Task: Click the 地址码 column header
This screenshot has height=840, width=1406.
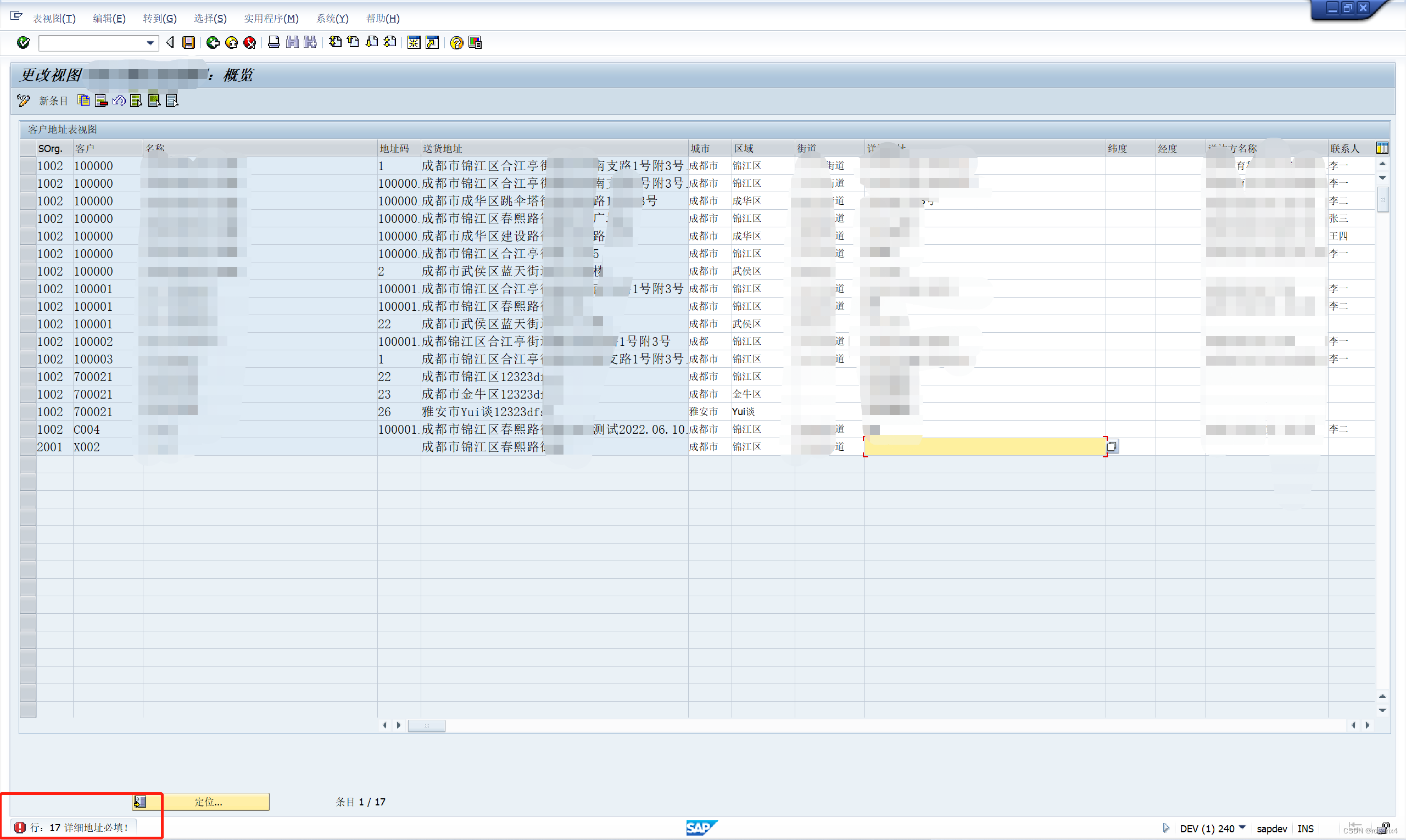Action: tap(399, 148)
